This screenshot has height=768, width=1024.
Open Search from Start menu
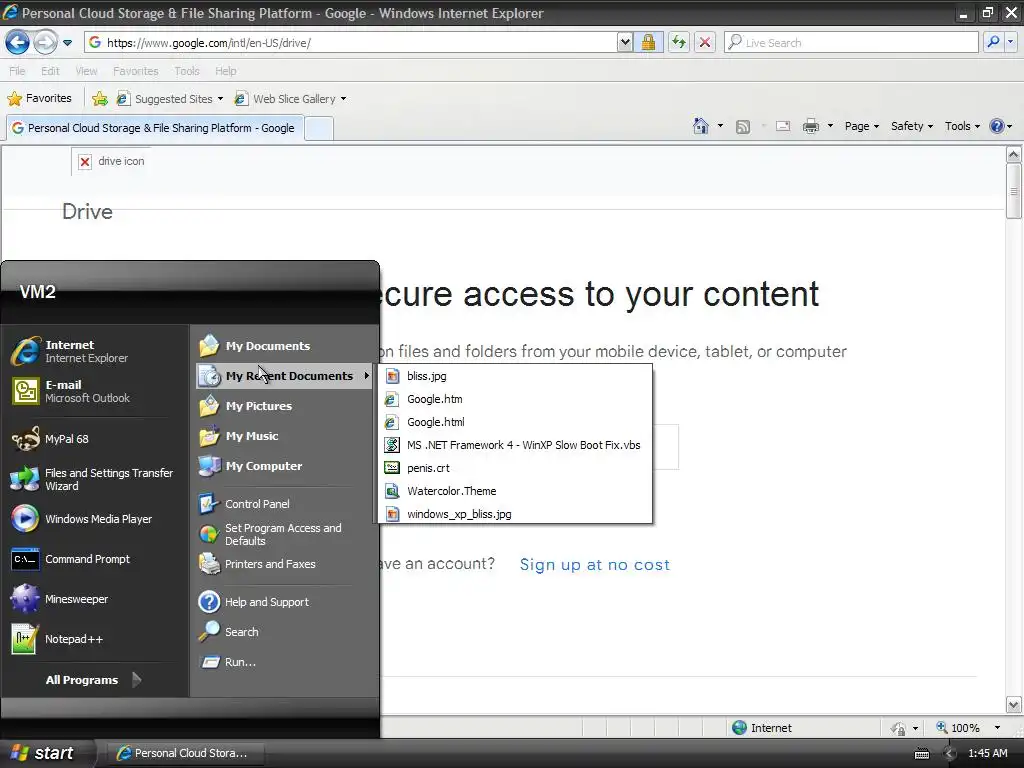point(284,632)
